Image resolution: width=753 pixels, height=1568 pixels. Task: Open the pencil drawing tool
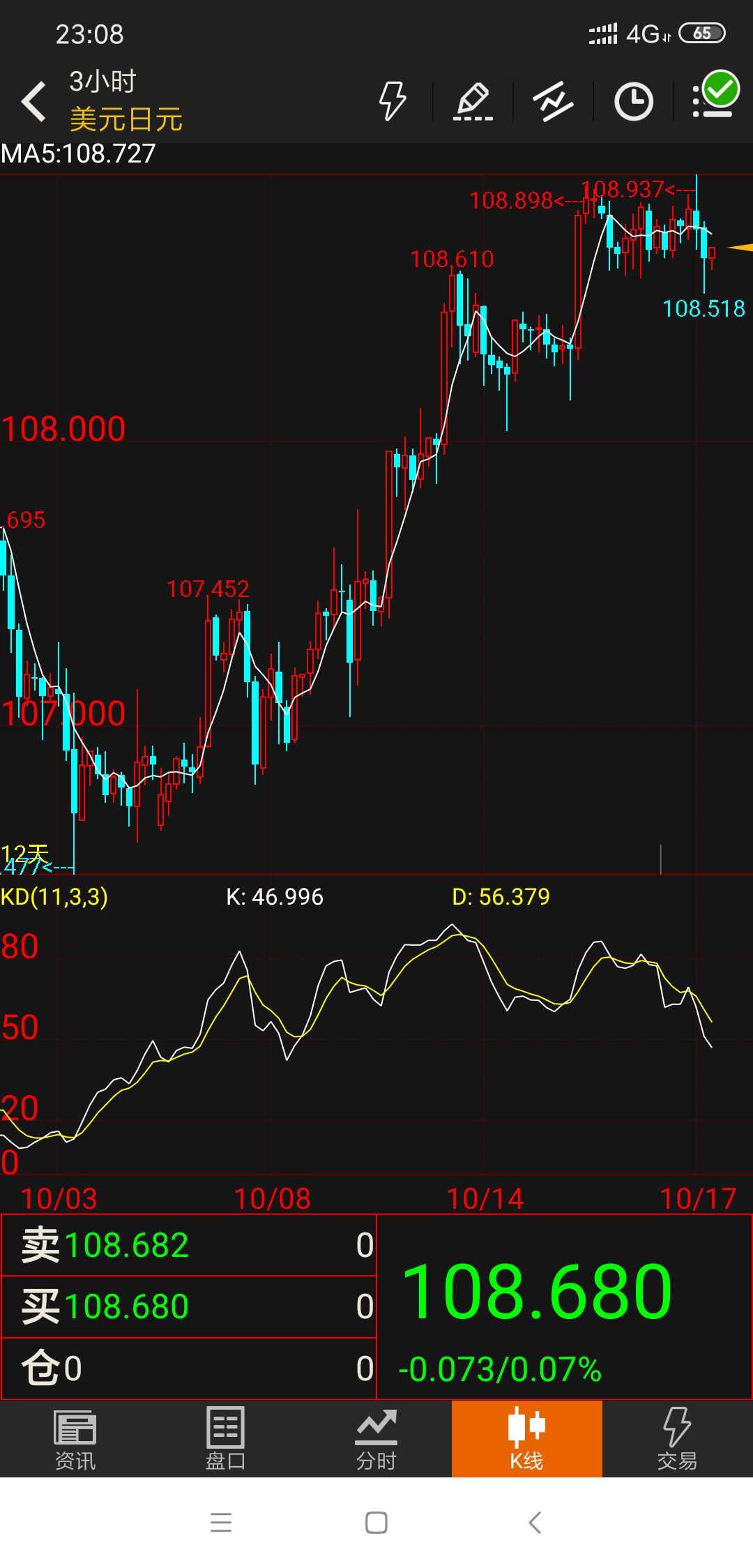(x=473, y=101)
